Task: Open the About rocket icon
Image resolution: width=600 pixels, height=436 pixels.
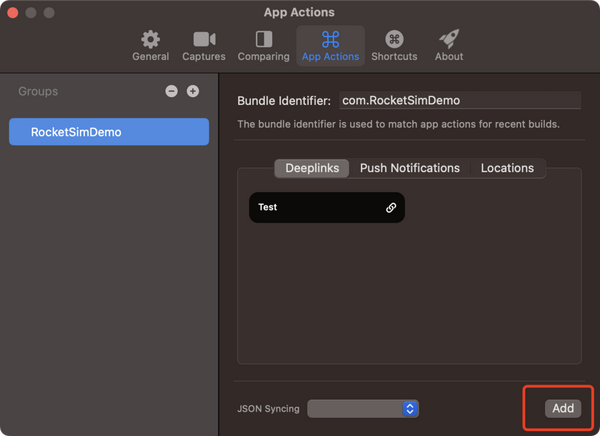Action: pyautogui.click(x=449, y=40)
